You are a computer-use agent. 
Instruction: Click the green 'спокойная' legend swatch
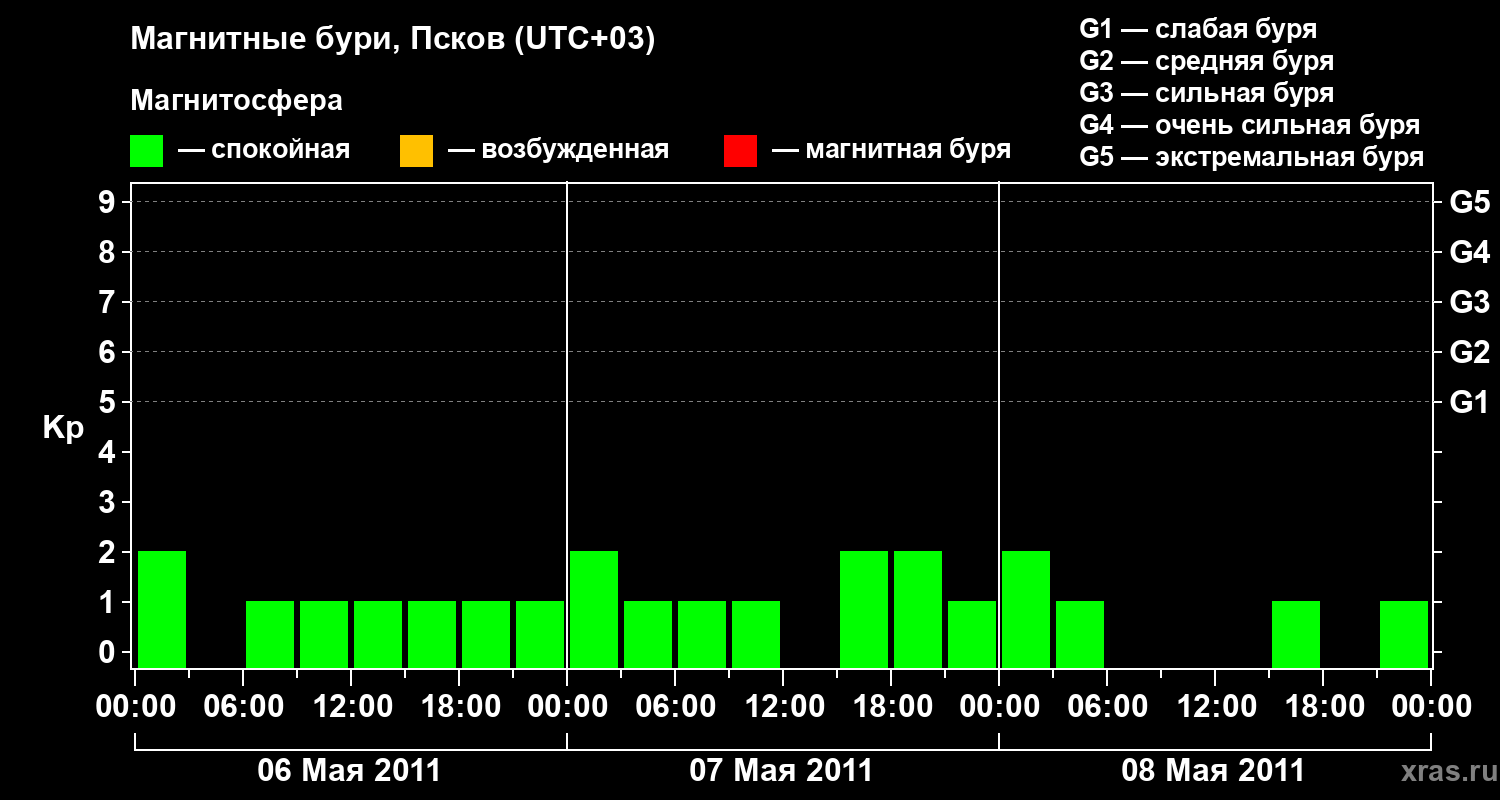[x=146, y=151]
